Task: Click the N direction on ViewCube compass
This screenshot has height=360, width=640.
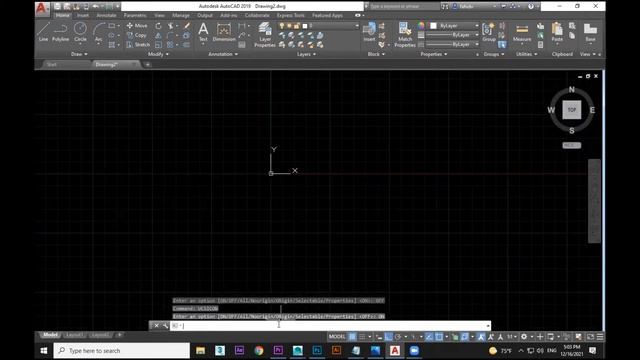Action: (571, 89)
